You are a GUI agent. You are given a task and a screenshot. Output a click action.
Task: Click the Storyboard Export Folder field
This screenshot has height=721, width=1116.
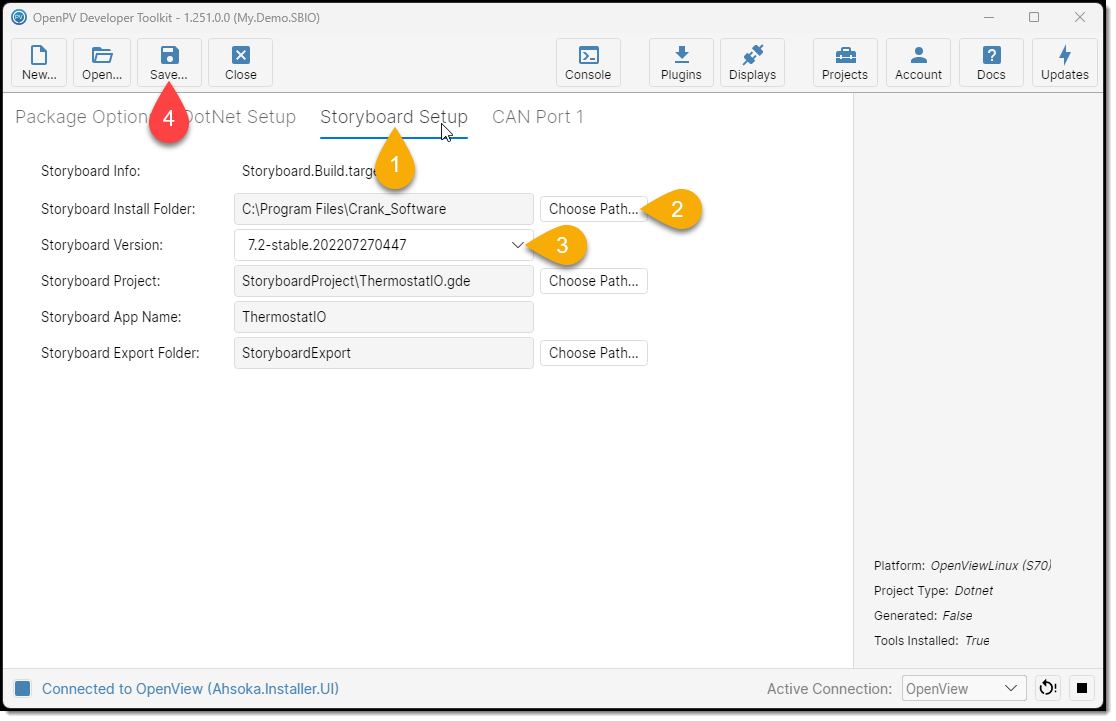tap(384, 353)
